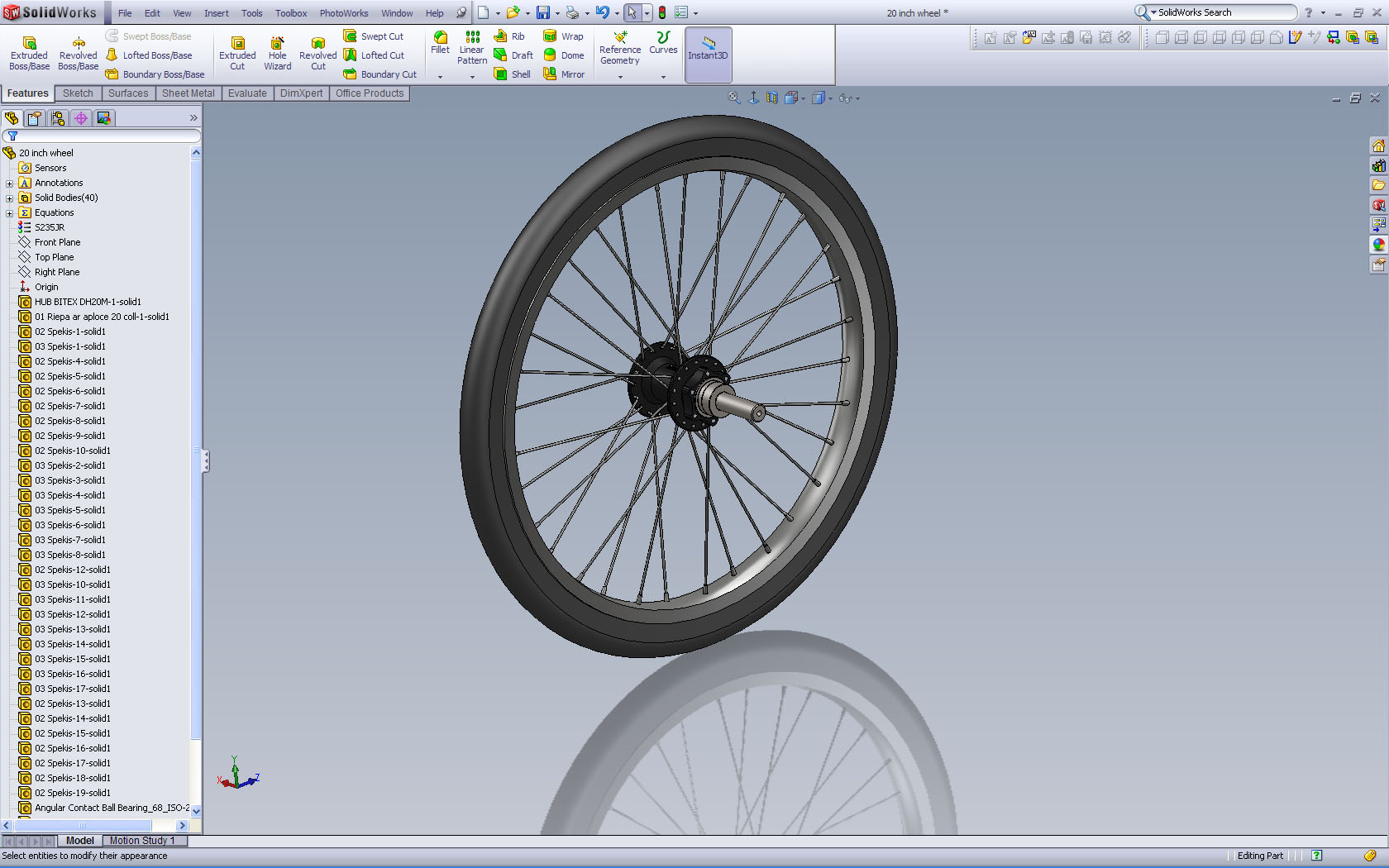This screenshot has width=1389, height=868.
Task: Expand the panel tabs chevron
Action: [193, 118]
